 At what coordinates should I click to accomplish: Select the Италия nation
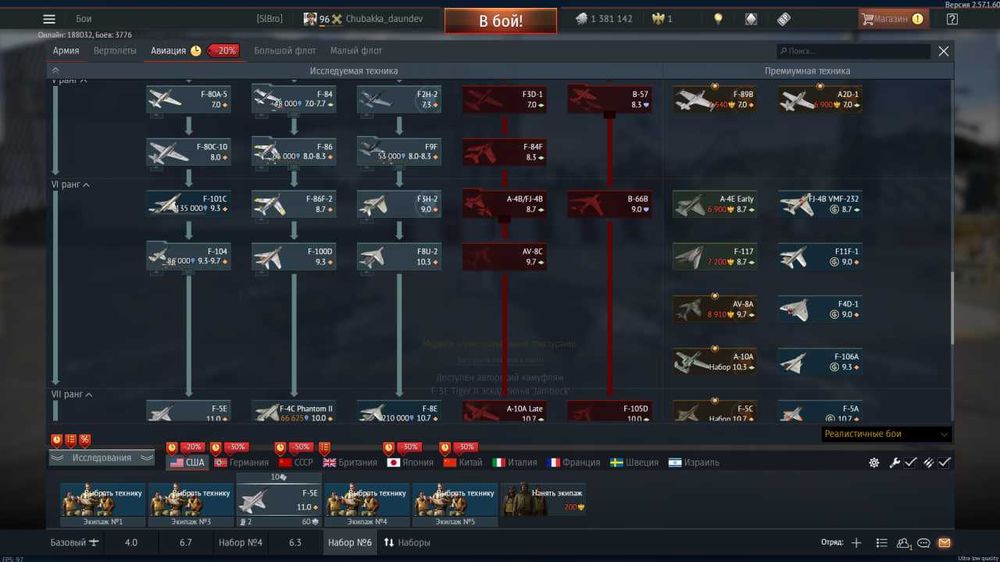[515, 462]
